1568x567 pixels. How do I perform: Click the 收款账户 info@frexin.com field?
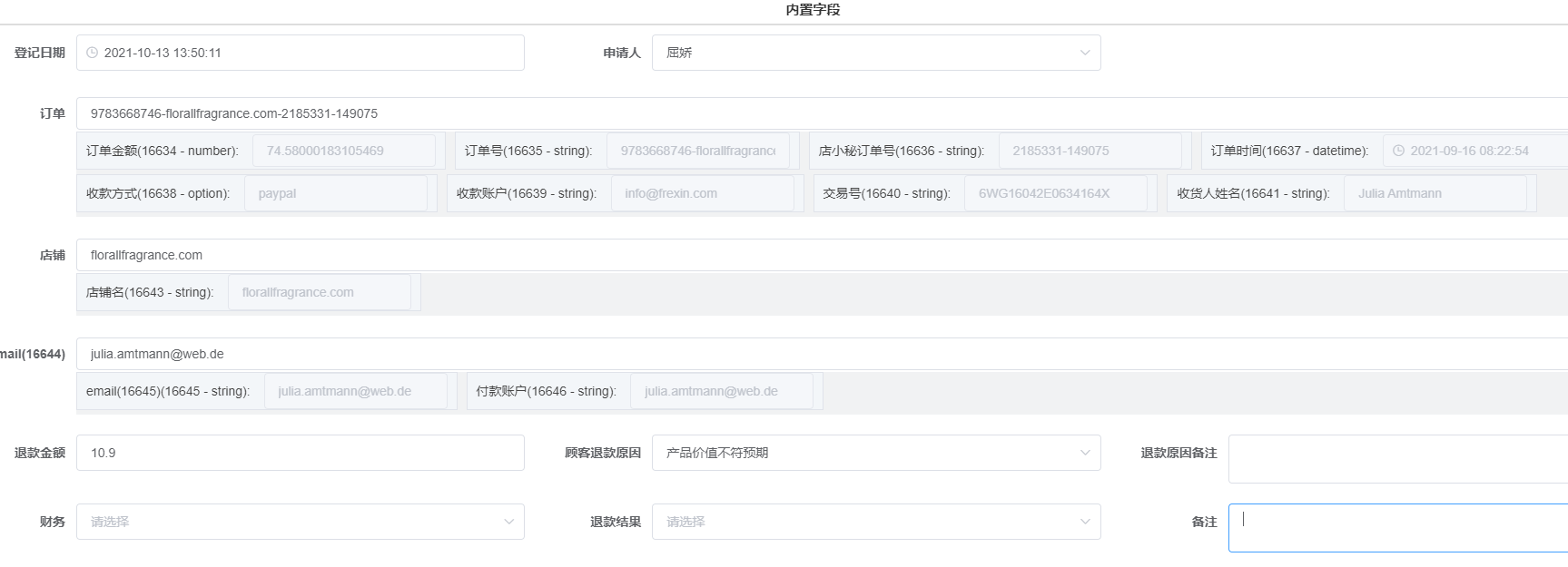click(x=702, y=193)
